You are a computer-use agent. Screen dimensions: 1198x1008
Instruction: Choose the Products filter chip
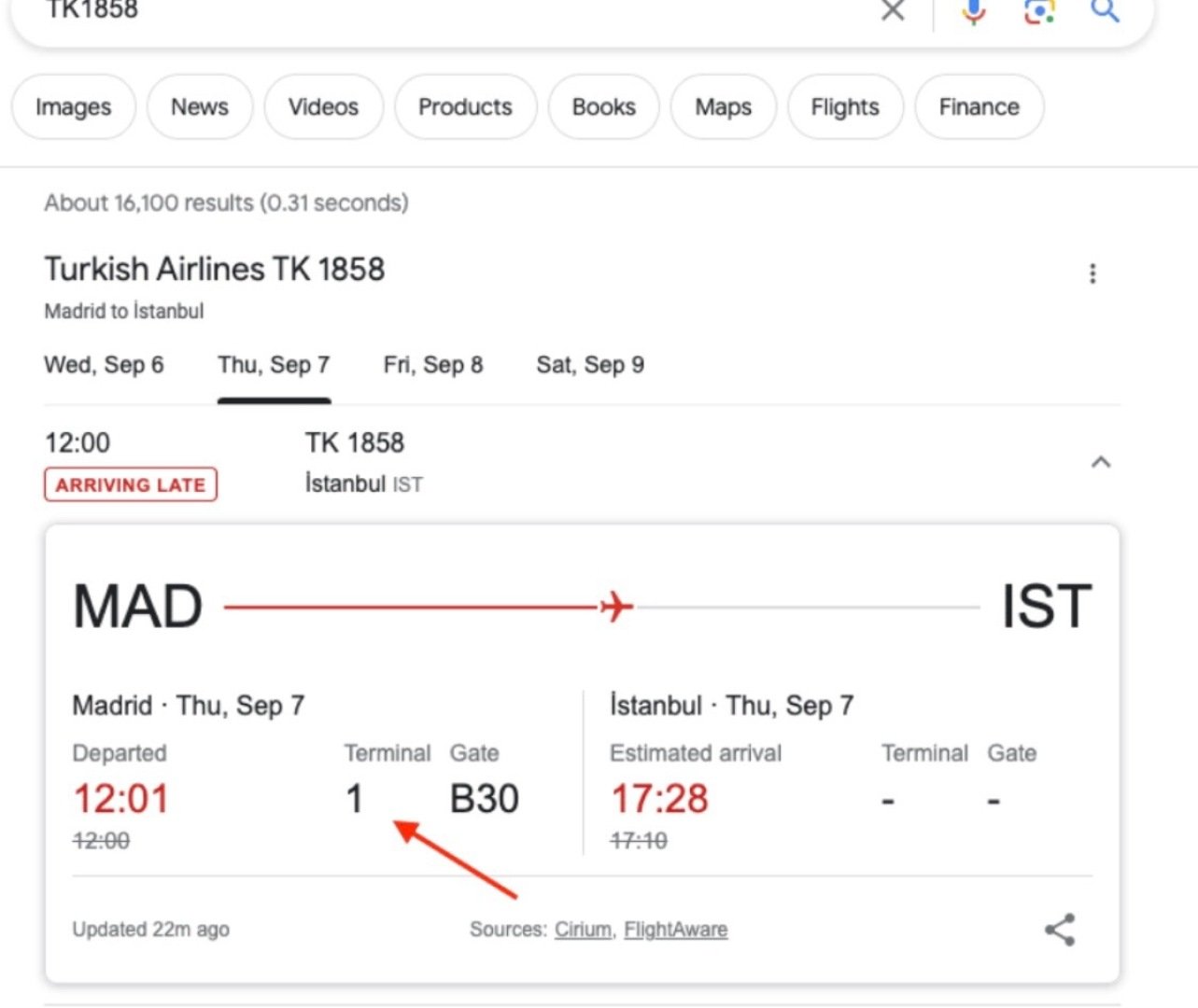click(465, 107)
